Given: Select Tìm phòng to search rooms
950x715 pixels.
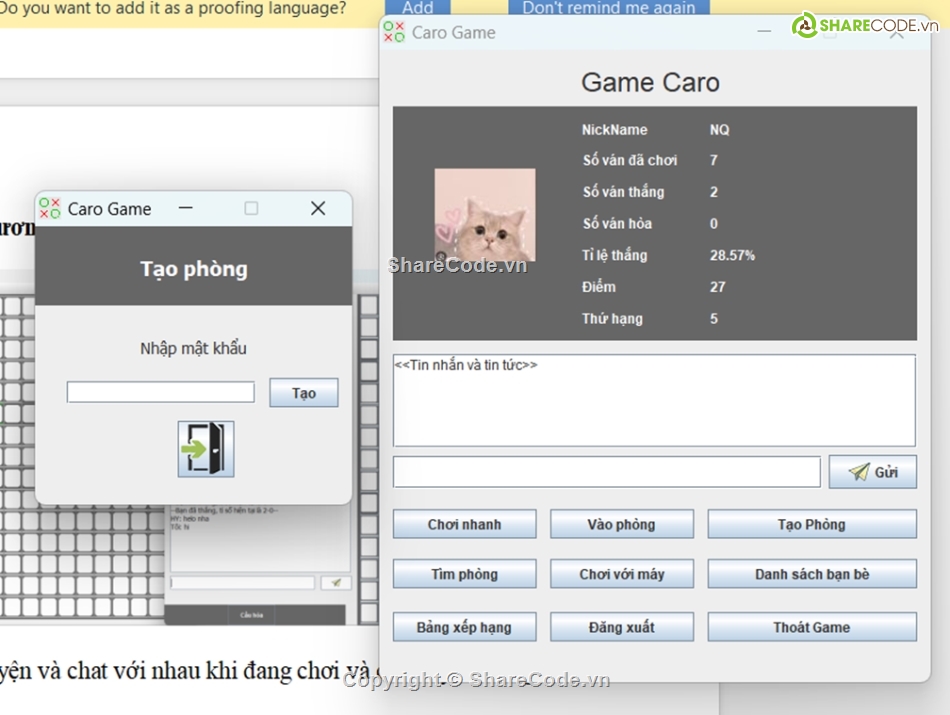Looking at the screenshot, I should tap(464, 574).
